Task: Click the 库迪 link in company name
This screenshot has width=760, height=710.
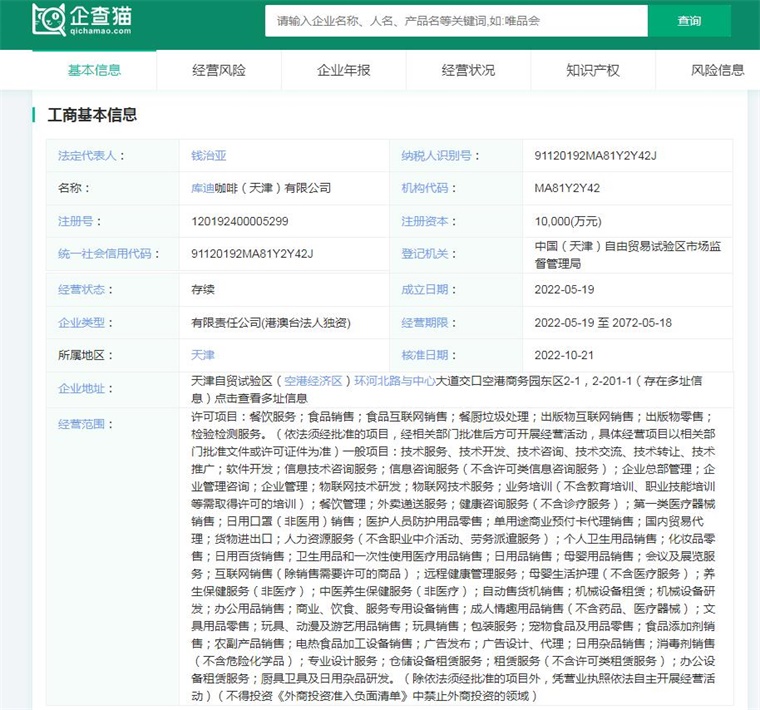Action: (203, 188)
